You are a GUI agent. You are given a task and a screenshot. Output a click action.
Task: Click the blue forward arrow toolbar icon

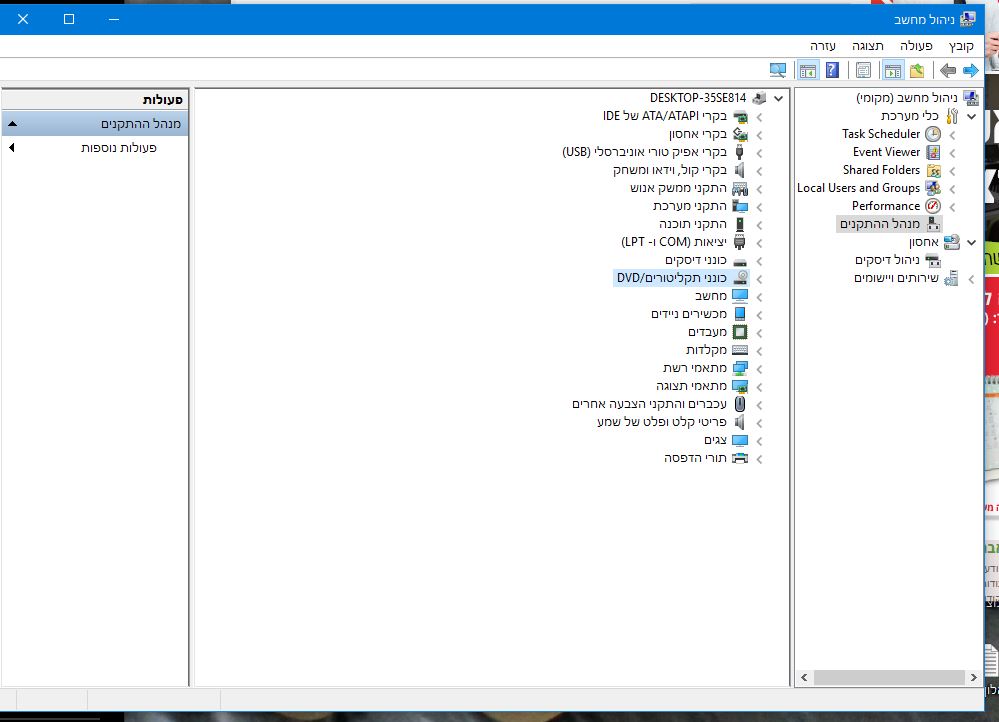click(970, 71)
